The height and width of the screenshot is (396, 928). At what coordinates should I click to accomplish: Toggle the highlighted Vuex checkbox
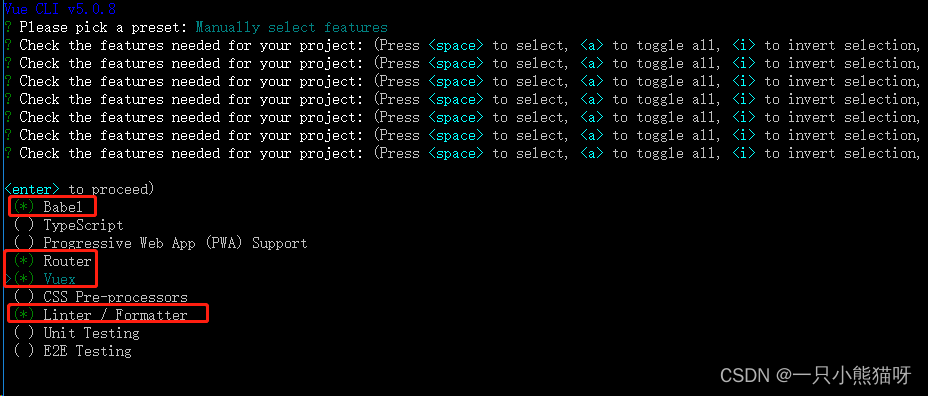coord(24,279)
